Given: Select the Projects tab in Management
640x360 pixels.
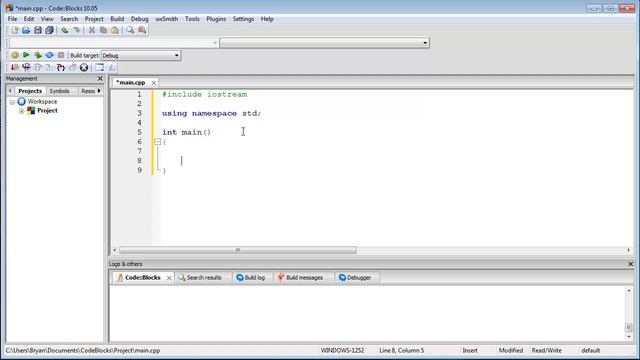Looking at the screenshot, I should pos(30,91).
